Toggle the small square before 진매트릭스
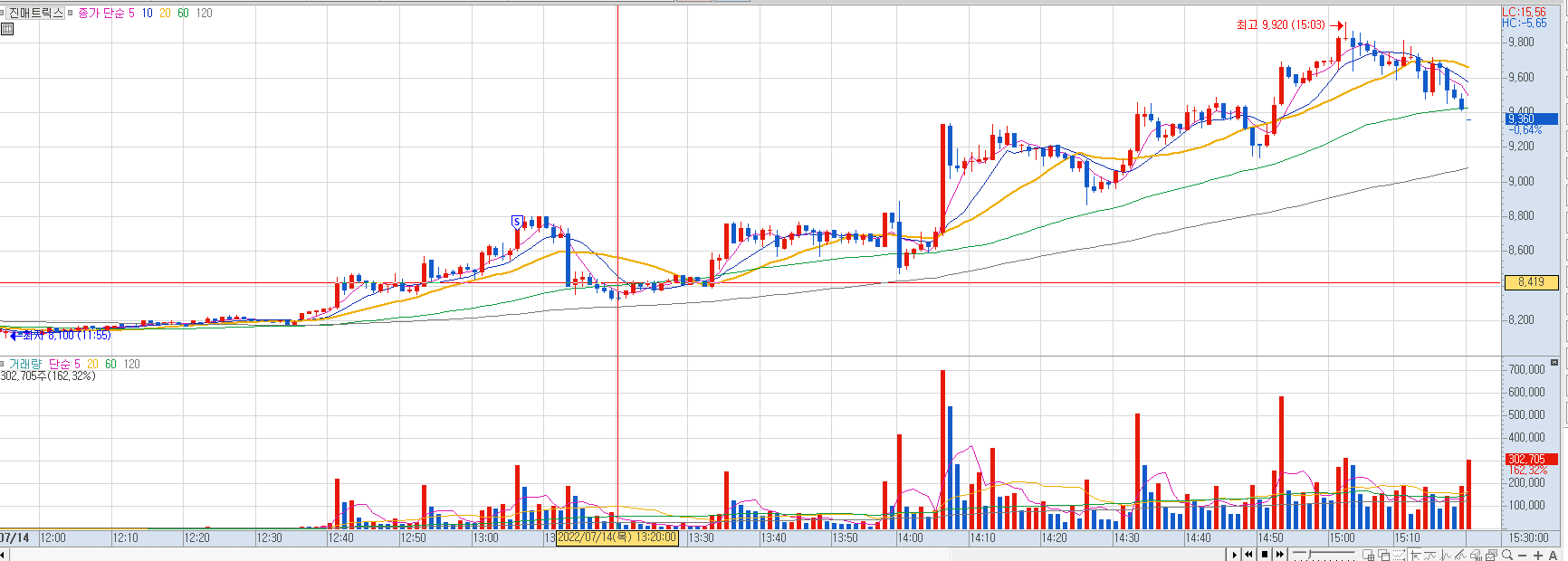The image size is (1568, 561). point(3,13)
